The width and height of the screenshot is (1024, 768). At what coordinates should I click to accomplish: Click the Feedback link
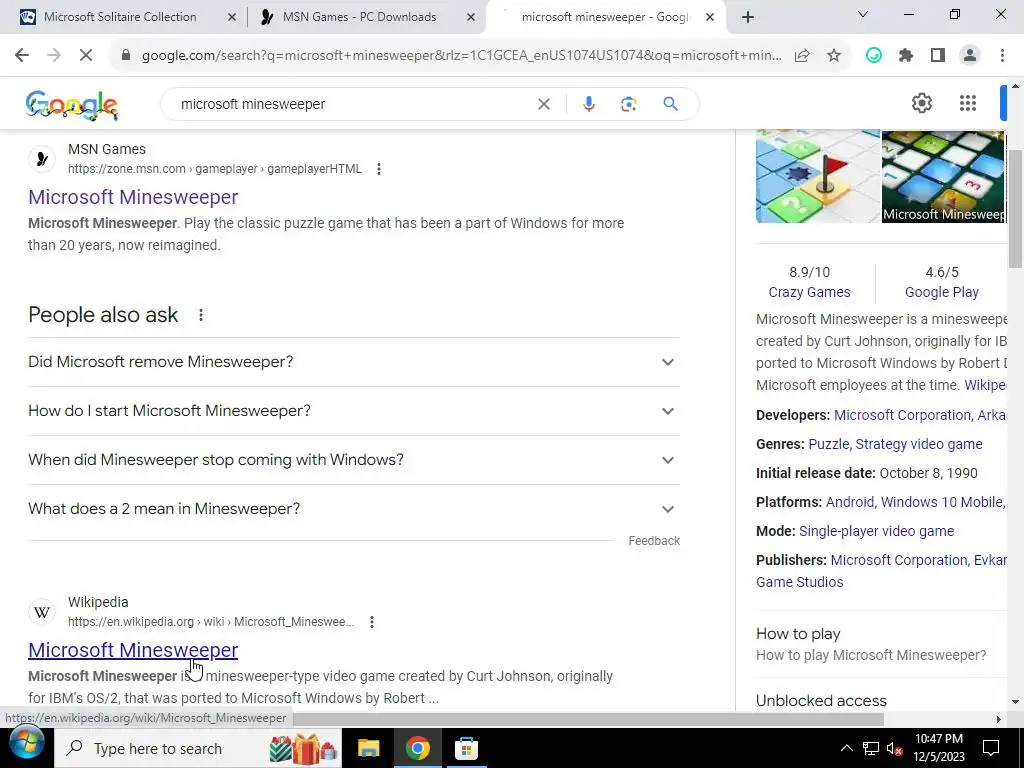(x=654, y=541)
